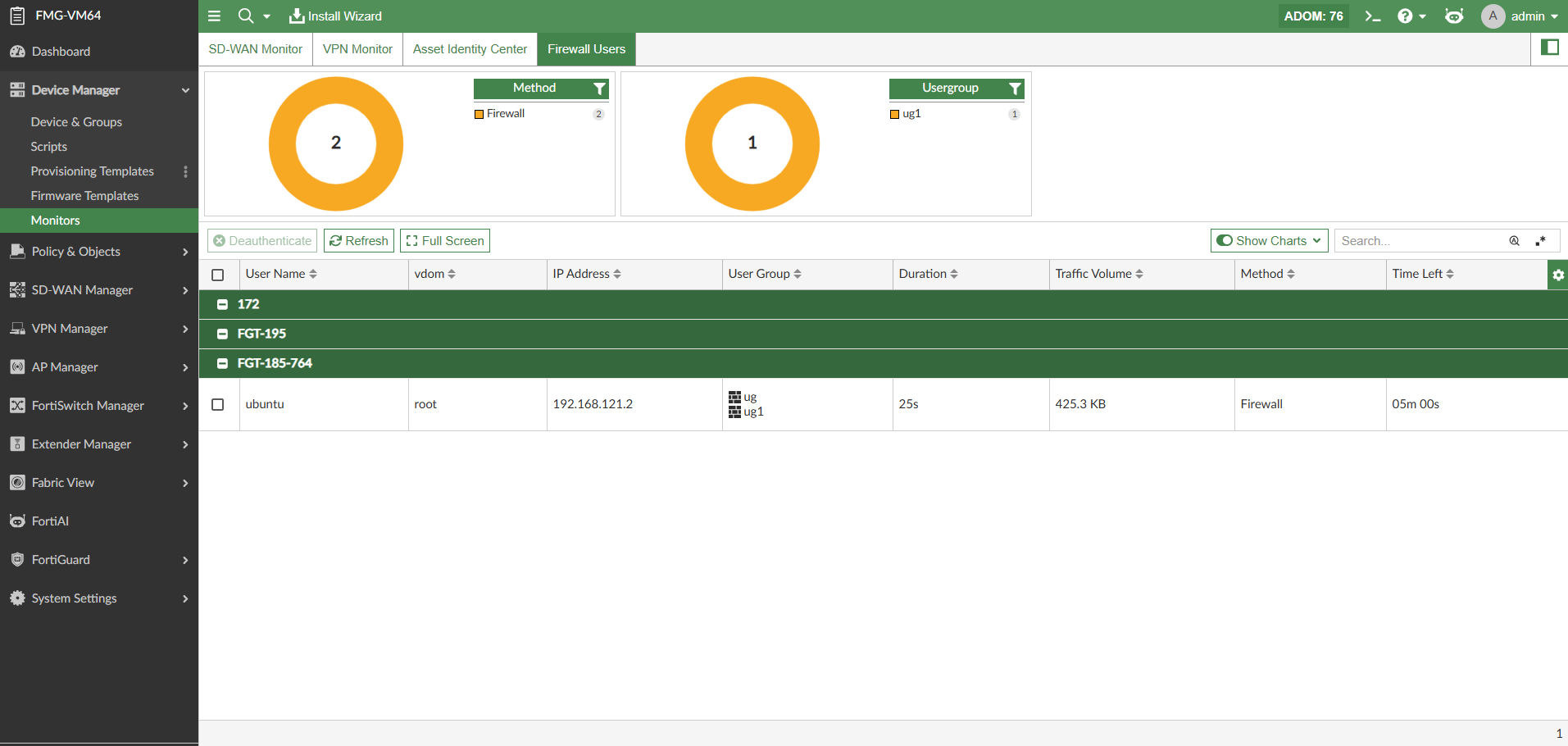Image resolution: width=1568 pixels, height=746 pixels.
Task: Toggle the side panel layout icon
Action: tap(1550, 48)
